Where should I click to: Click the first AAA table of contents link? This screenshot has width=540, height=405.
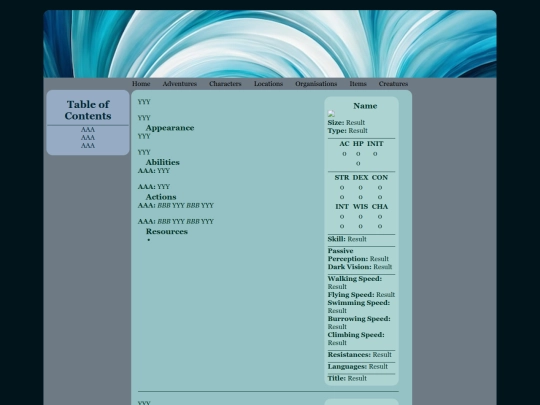point(88,129)
